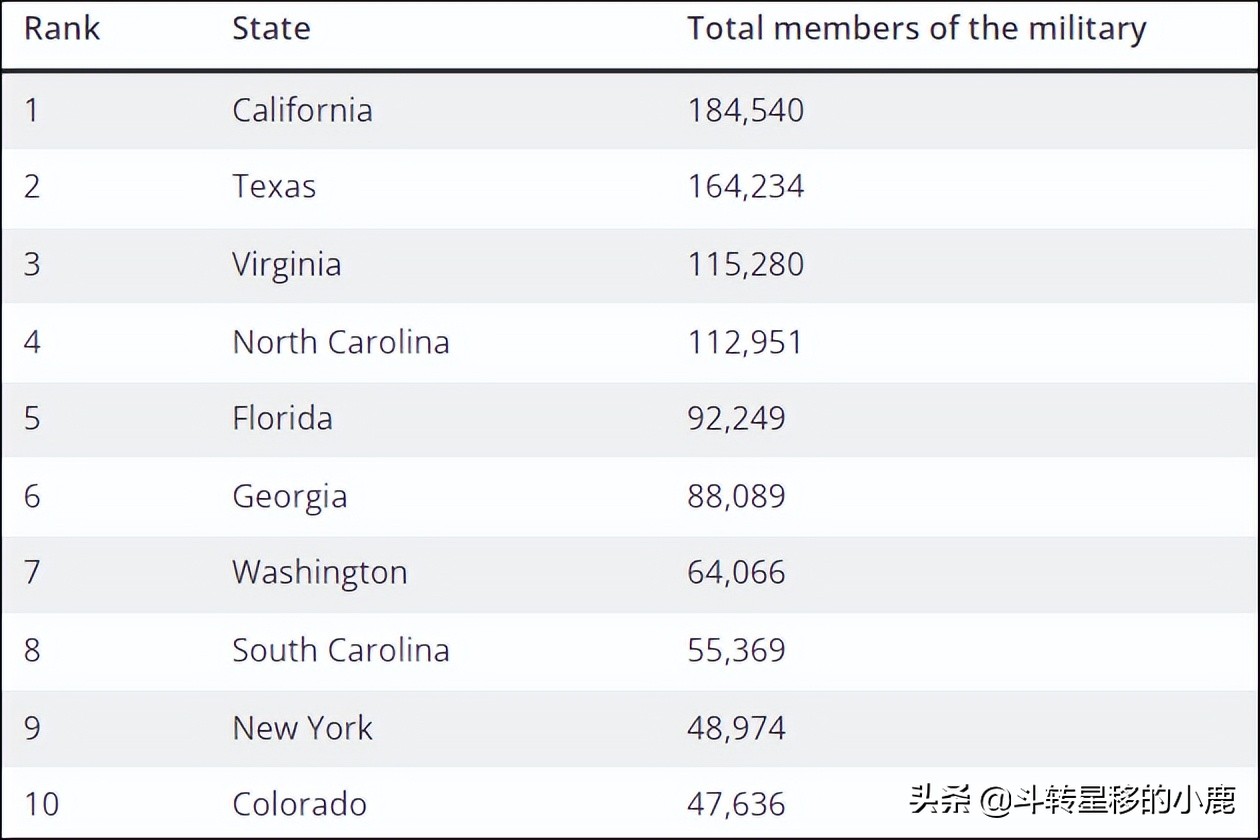Click the Virginia state cell
1260x840 pixels.
click(x=287, y=265)
